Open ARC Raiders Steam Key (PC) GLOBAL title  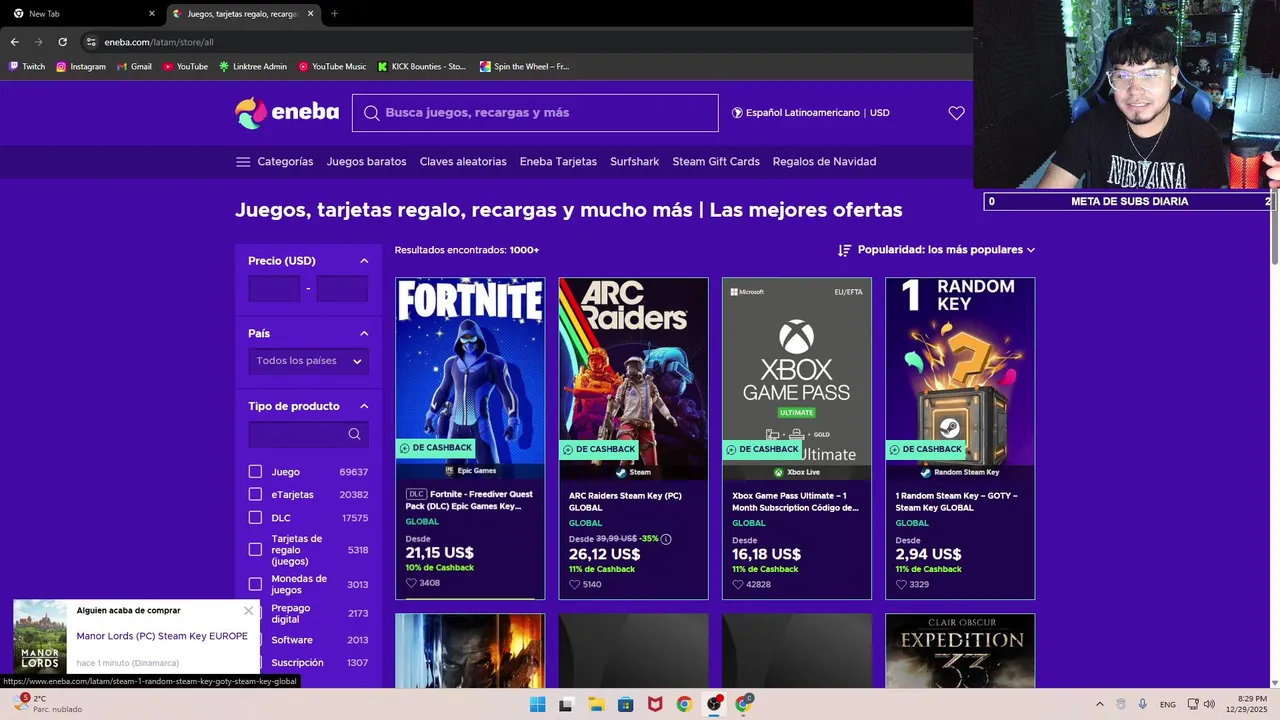click(625, 501)
